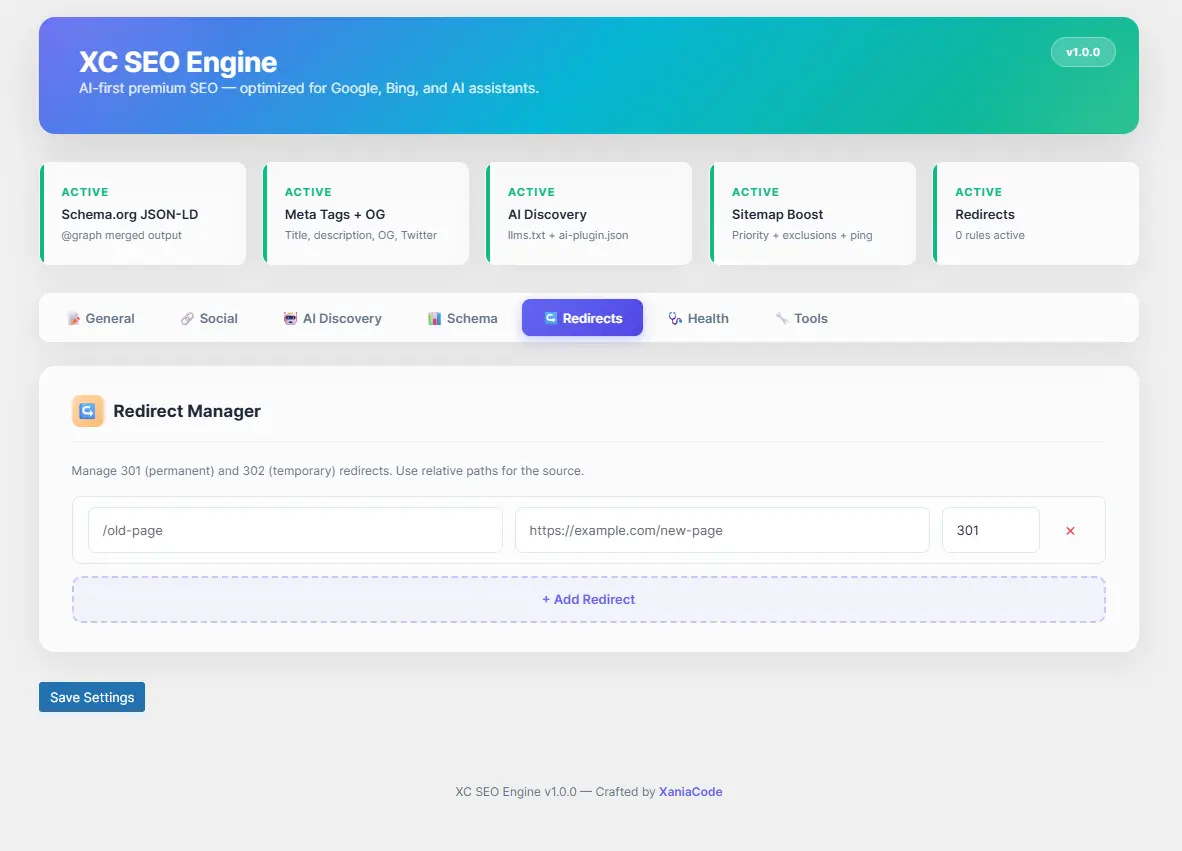Click Save Settings button

(x=92, y=697)
